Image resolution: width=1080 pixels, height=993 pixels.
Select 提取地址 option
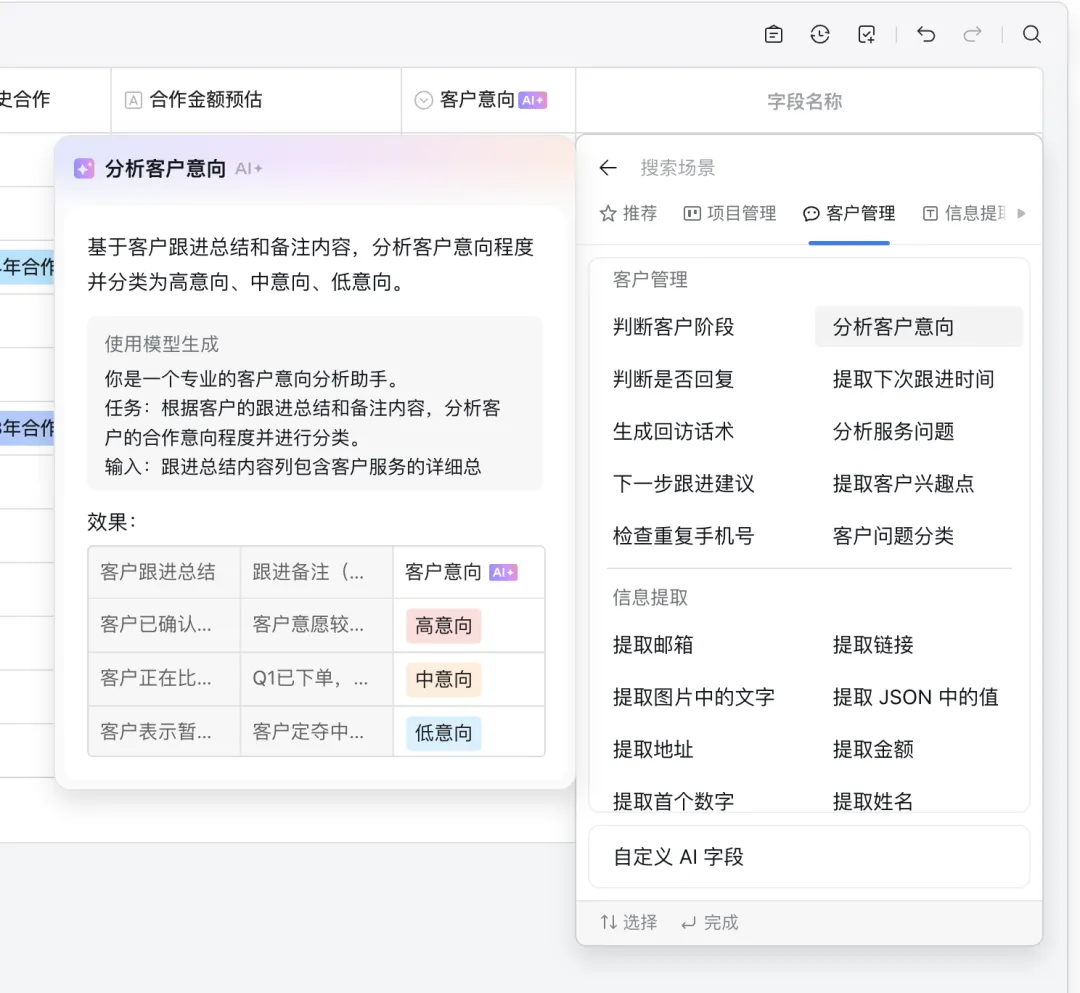653,750
